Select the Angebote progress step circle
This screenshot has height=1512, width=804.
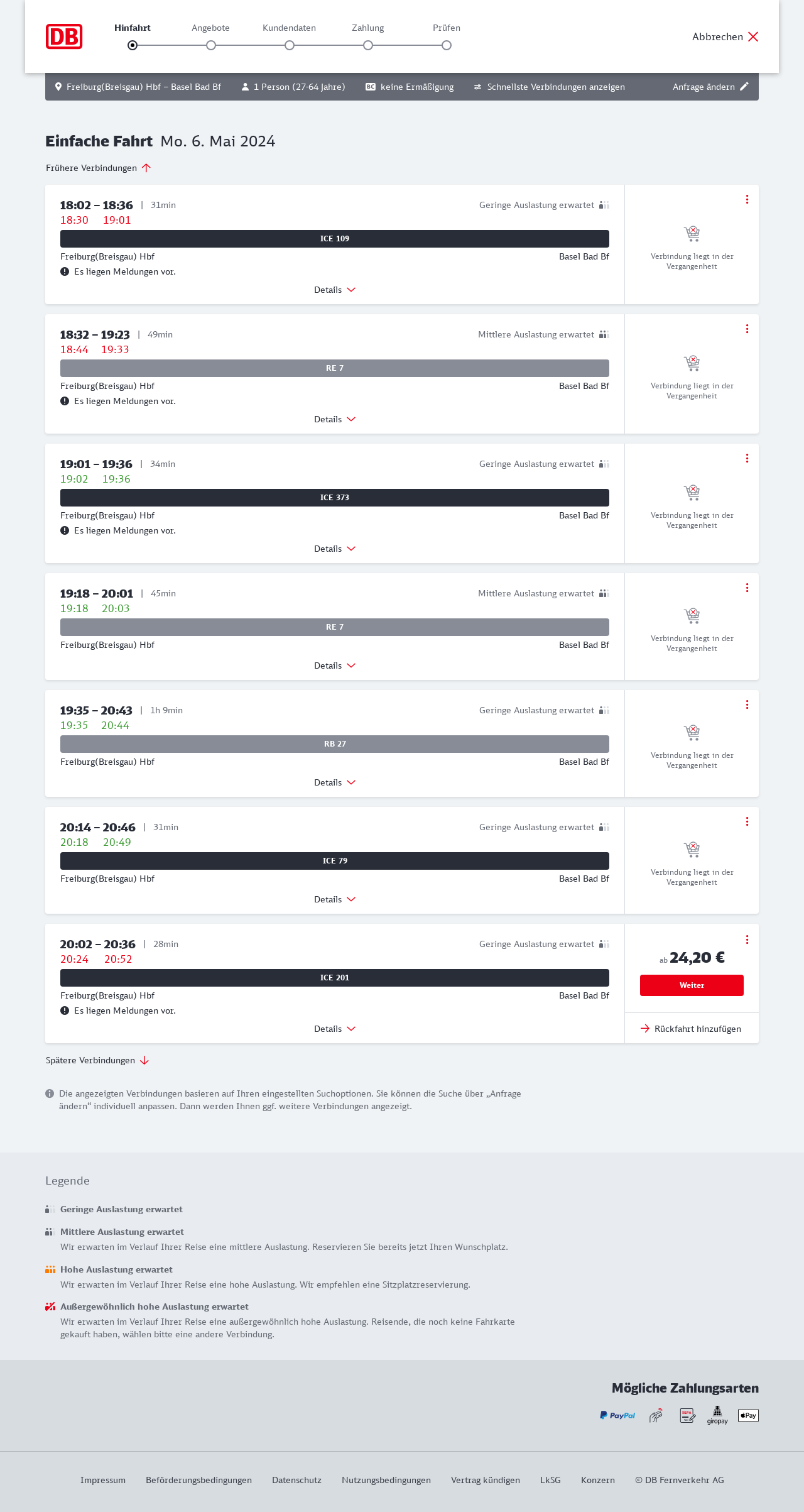coord(211,45)
